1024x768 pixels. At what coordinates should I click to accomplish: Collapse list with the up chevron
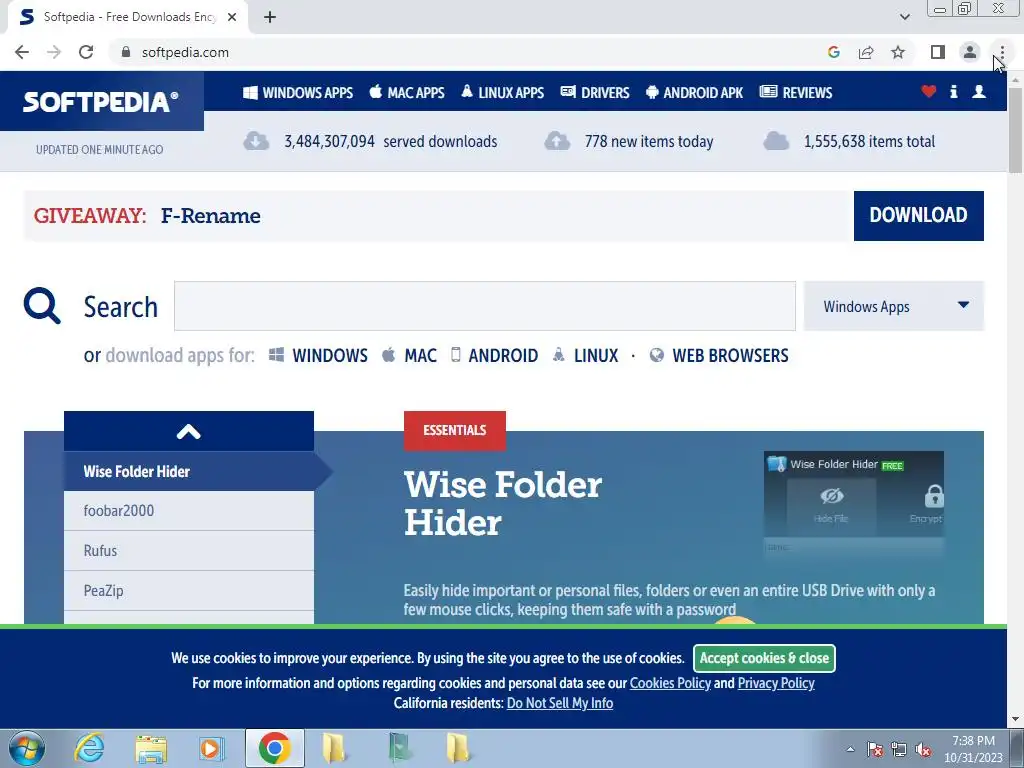click(189, 432)
